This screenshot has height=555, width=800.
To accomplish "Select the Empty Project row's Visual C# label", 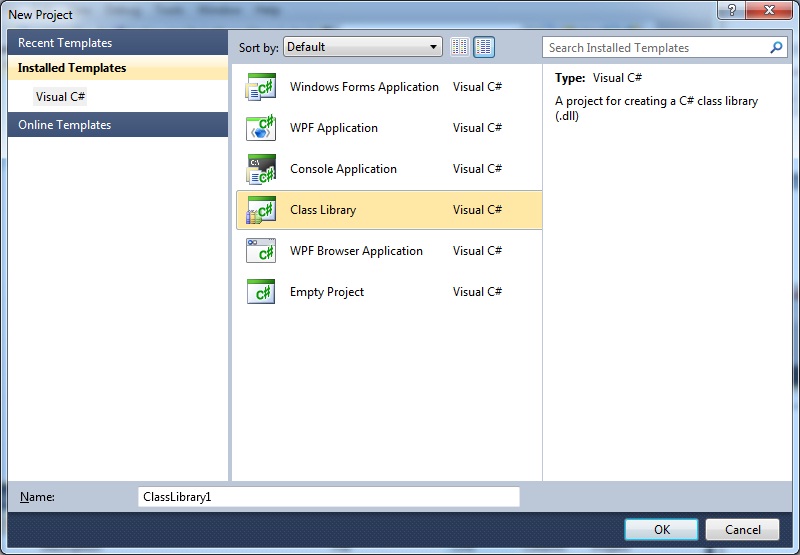I will click(477, 292).
